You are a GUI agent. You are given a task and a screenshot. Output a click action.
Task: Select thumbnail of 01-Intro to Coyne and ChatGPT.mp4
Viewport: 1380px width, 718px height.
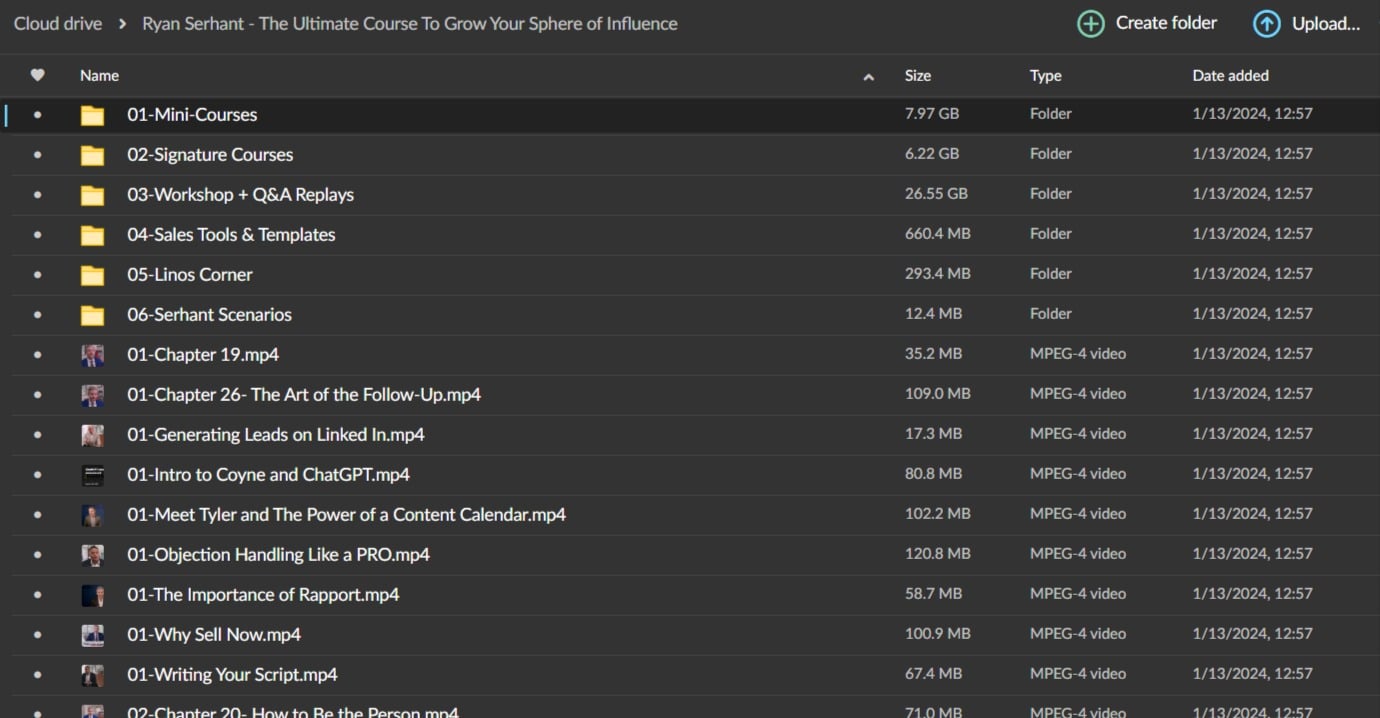click(x=92, y=475)
